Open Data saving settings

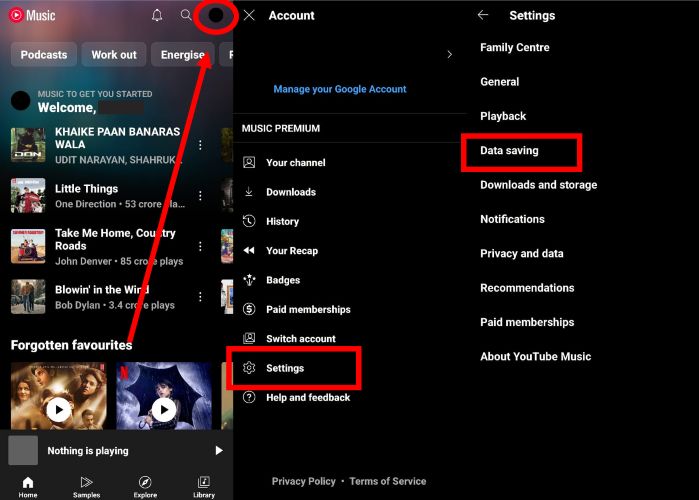point(509,151)
